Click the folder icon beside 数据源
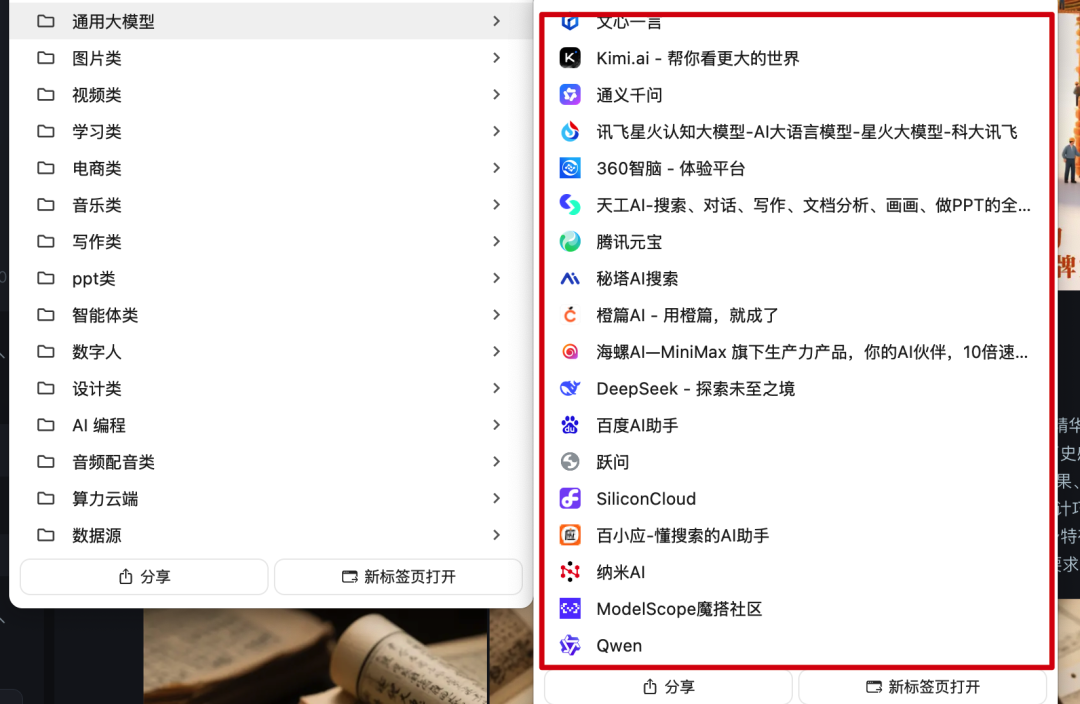Screen dimensions: 1080x704 point(46,535)
